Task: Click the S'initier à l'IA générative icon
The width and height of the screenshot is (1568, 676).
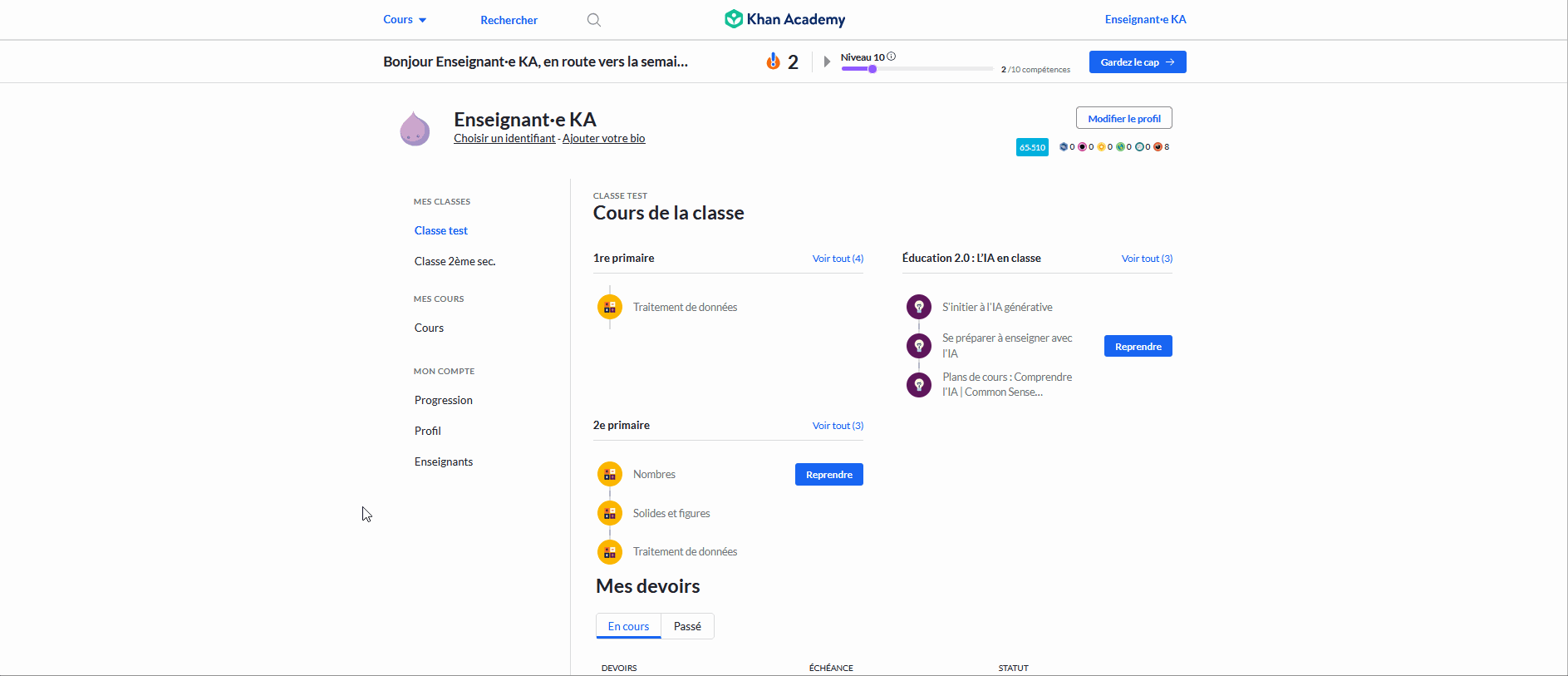Action: pos(919,307)
